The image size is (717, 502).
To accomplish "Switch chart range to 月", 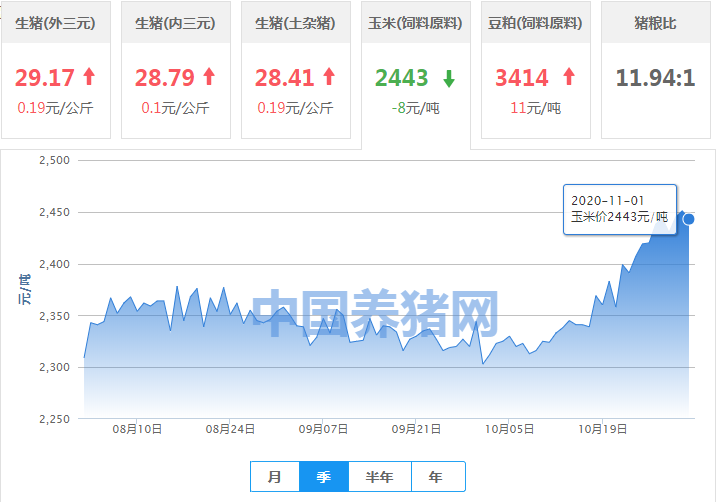I will [275, 477].
